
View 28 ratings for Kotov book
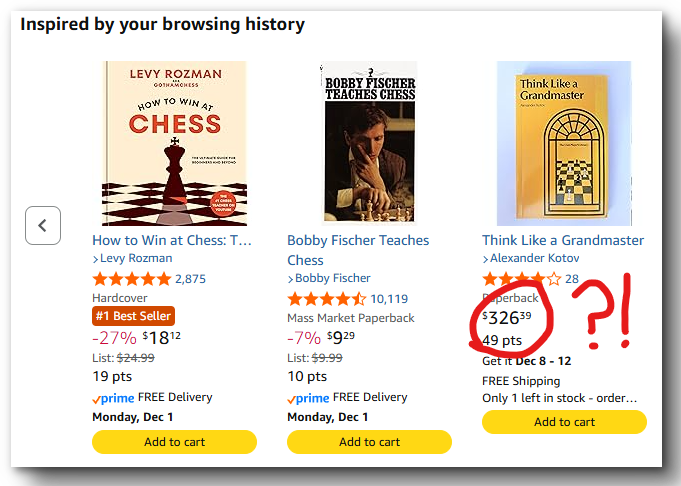coord(571,279)
